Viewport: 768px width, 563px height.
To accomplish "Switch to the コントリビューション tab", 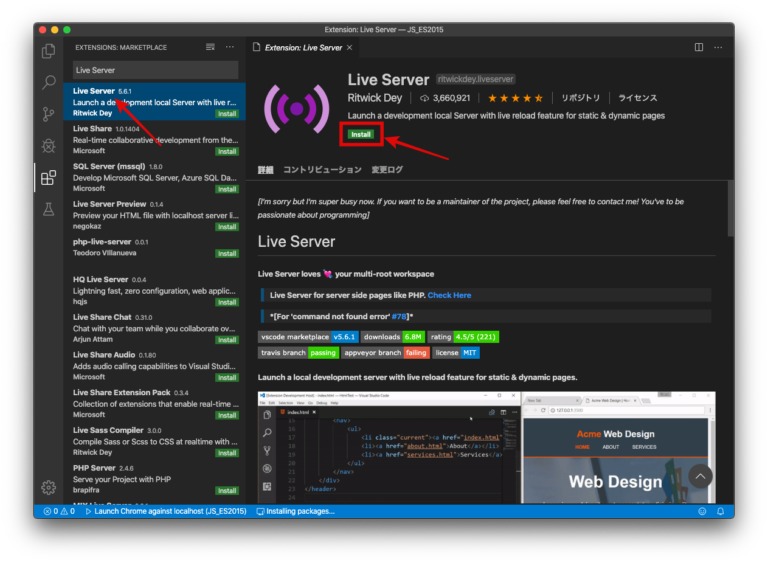I will tap(321, 170).
